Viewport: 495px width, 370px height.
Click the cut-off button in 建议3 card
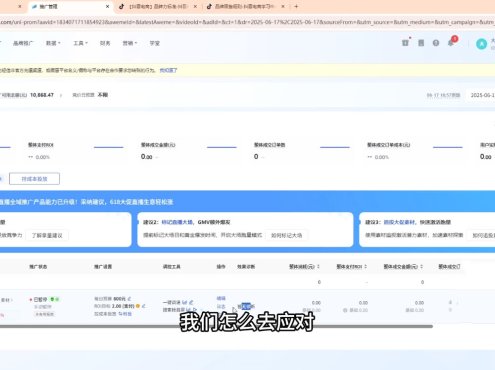pos(482,235)
